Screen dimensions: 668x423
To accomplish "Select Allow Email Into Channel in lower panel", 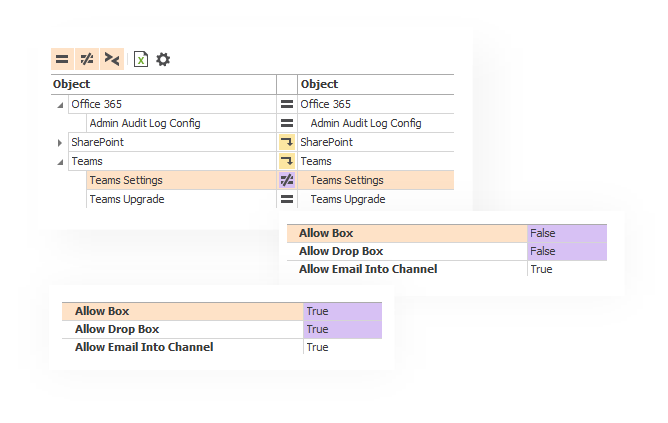I will [x=144, y=347].
